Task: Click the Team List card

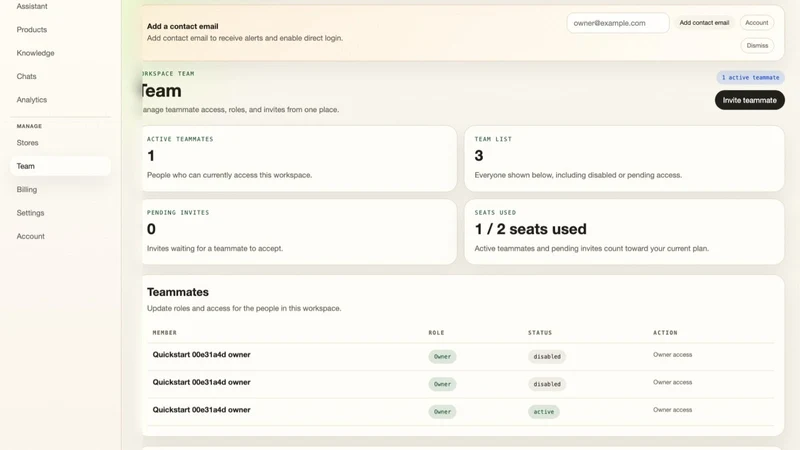Action: 624,159
